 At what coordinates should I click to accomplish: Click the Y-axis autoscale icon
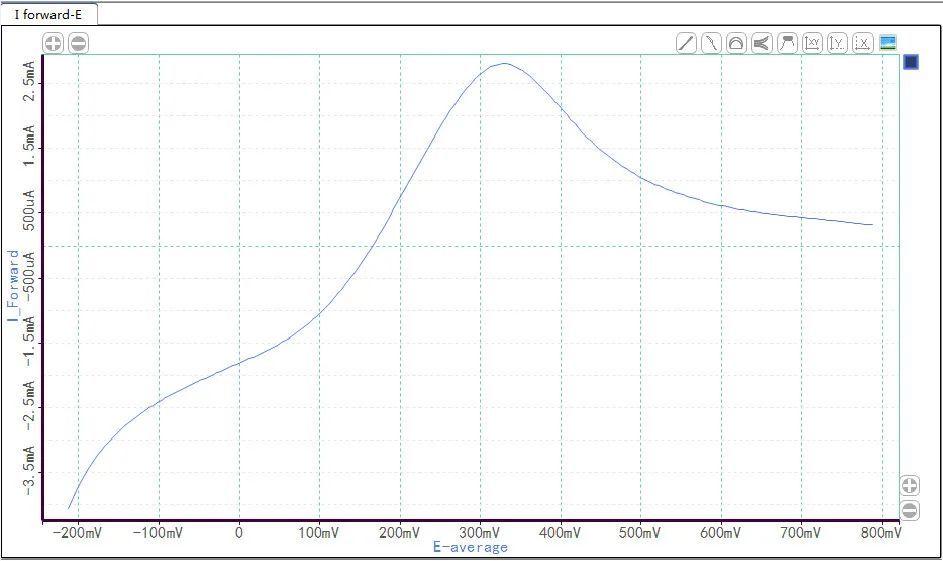click(x=838, y=43)
